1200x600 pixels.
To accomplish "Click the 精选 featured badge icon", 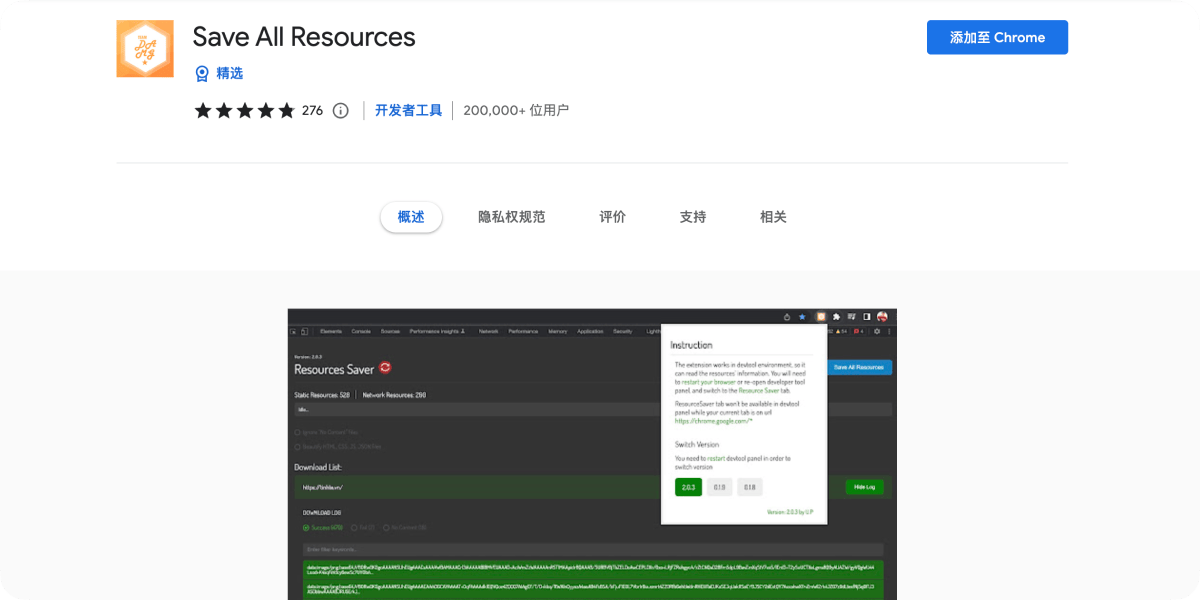I will click(202, 73).
